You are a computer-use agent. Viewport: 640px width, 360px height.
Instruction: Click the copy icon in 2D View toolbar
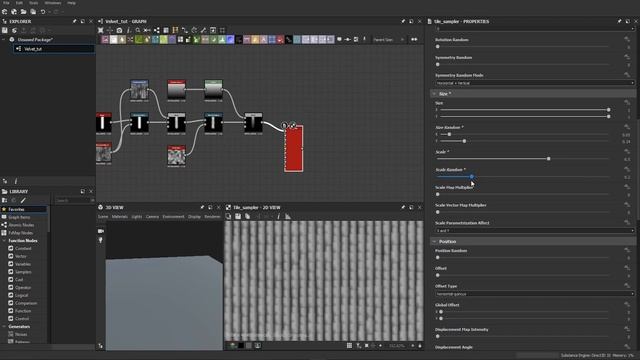tap(247, 216)
